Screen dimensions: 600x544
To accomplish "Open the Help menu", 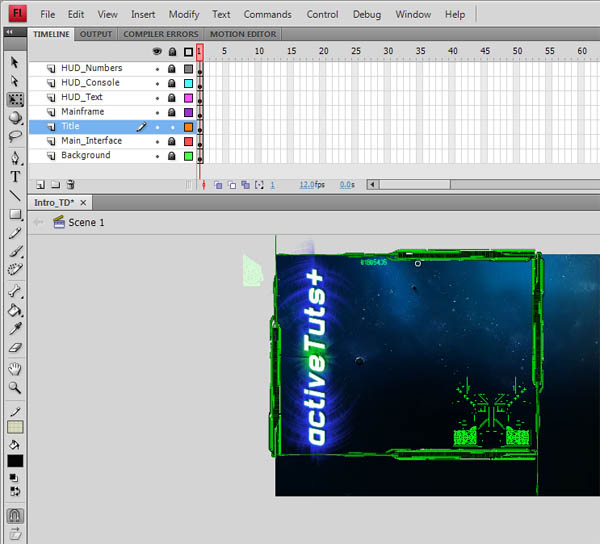I will 455,15.
